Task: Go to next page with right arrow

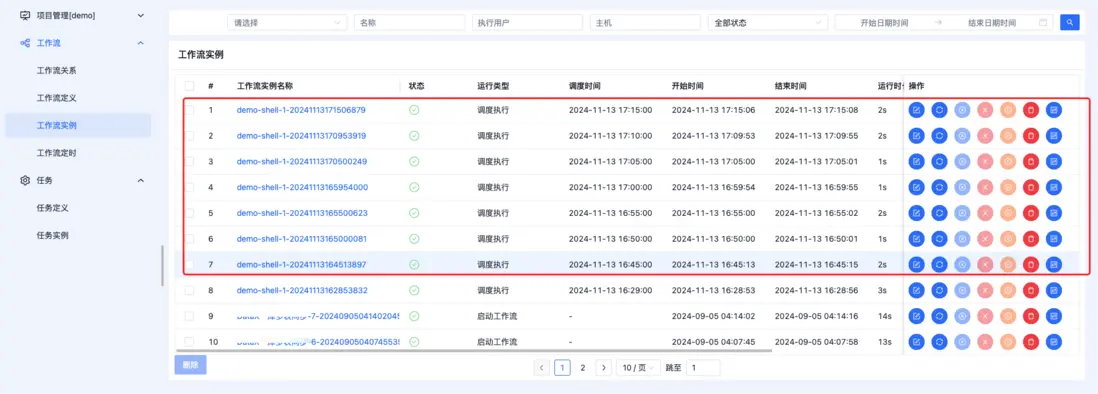Action: tap(605, 367)
